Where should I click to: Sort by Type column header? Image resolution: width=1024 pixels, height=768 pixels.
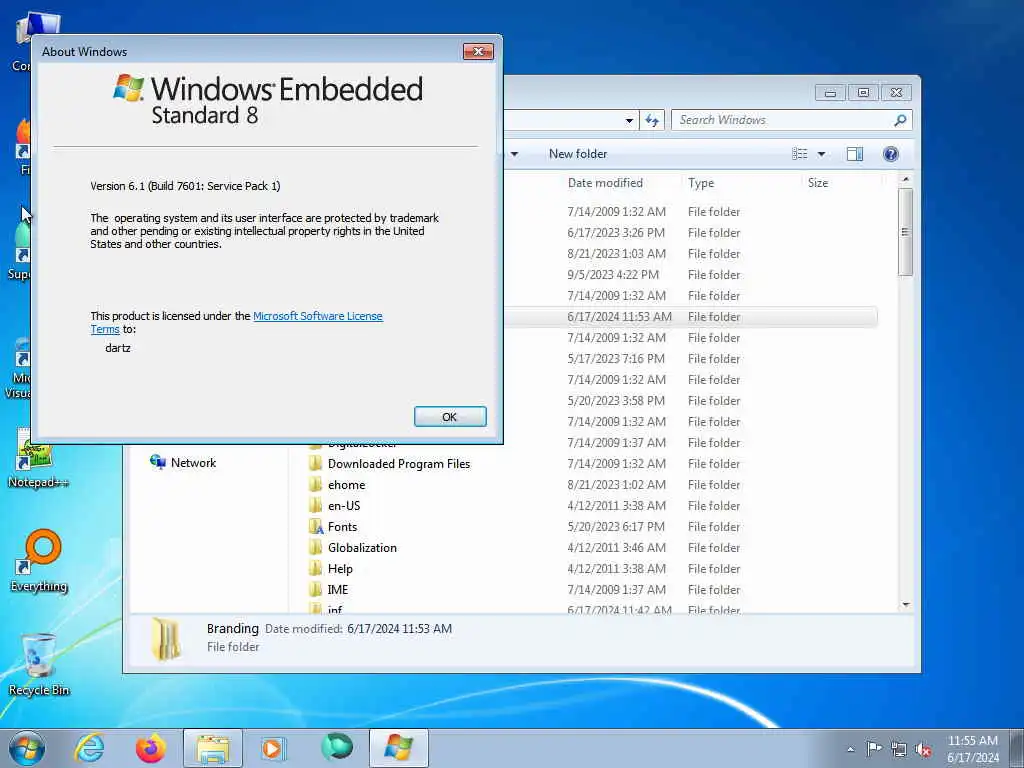pyautogui.click(x=701, y=183)
